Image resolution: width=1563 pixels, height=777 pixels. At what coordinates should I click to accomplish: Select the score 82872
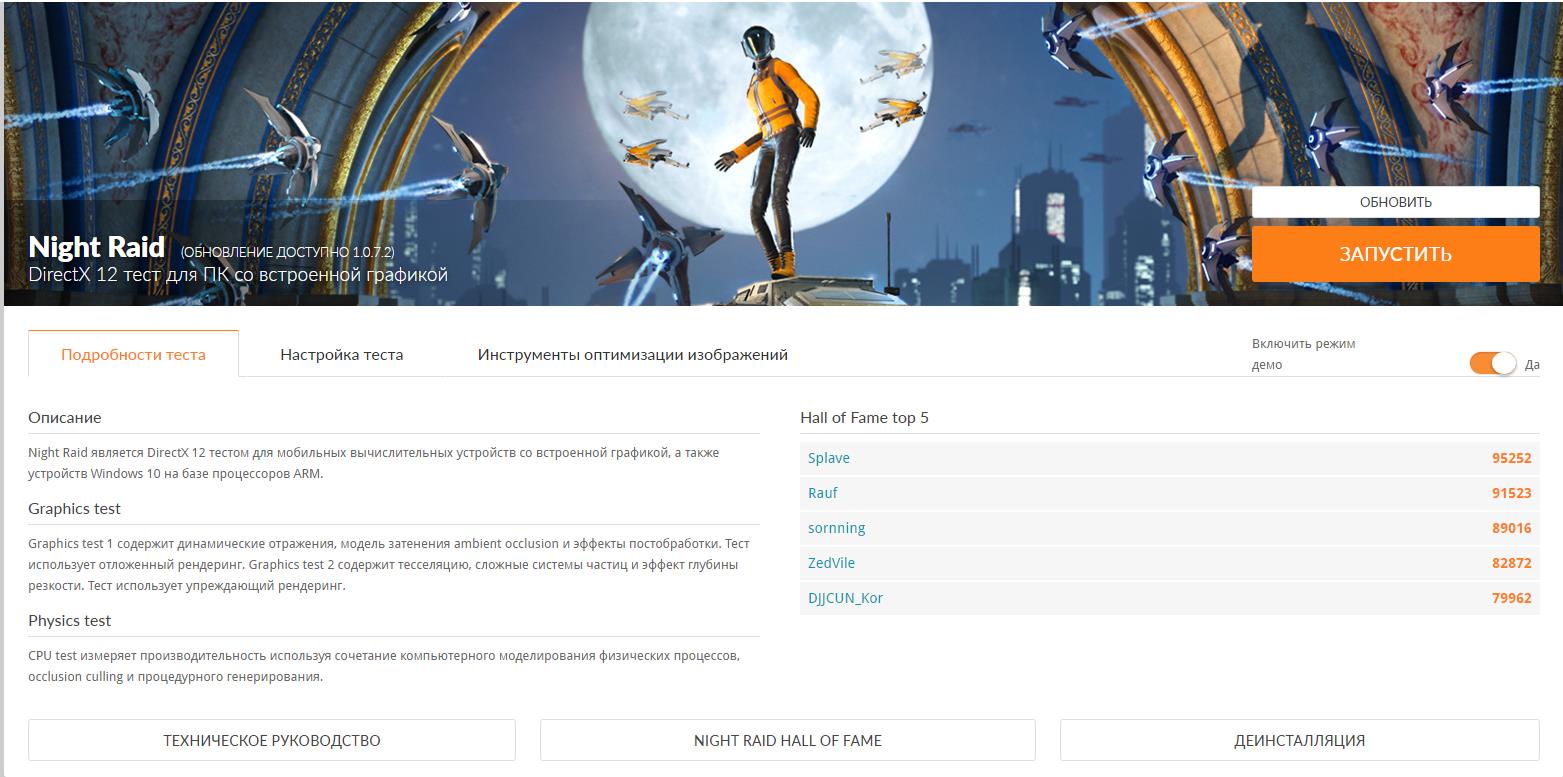pos(1511,563)
